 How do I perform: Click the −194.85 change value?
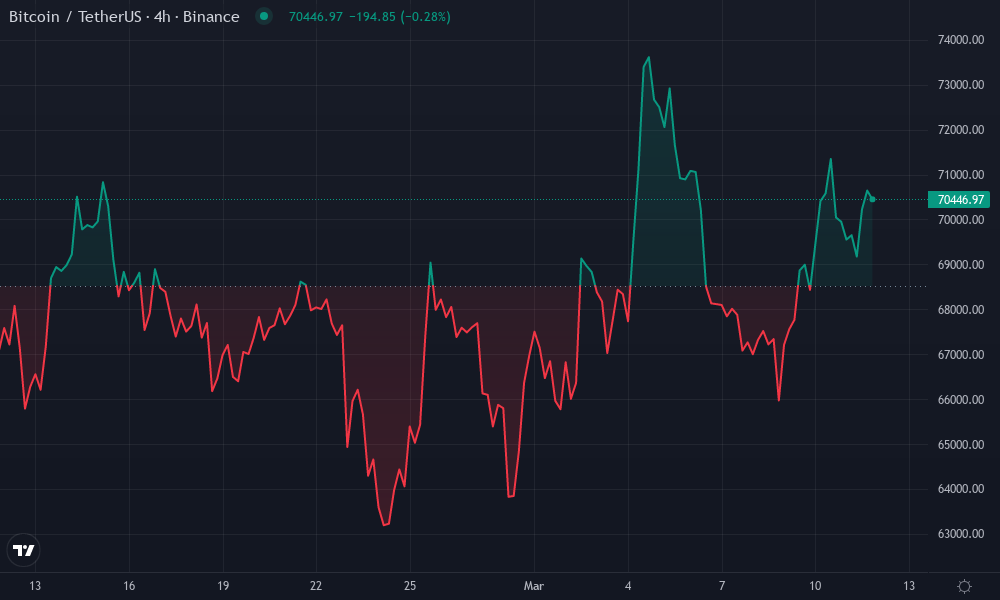372,17
